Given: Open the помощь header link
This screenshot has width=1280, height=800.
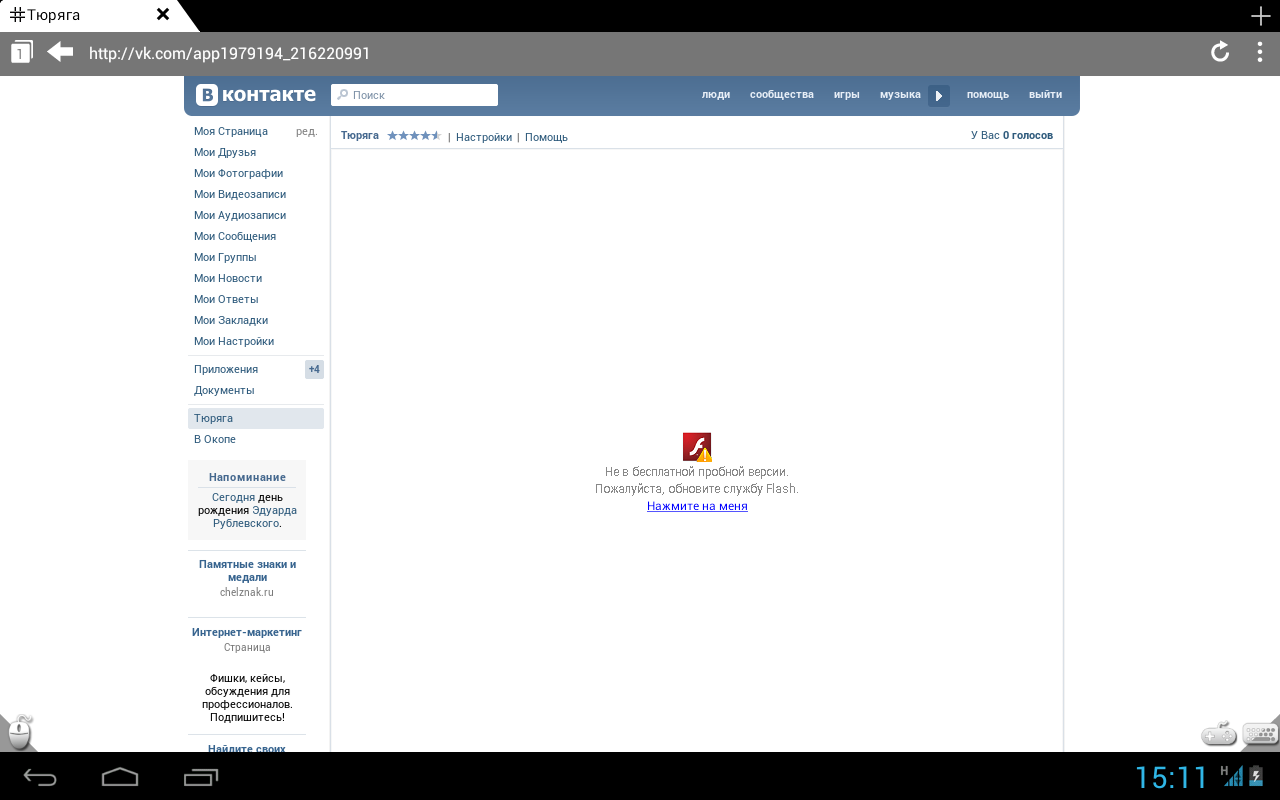Looking at the screenshot, I should tap(988, 95).
